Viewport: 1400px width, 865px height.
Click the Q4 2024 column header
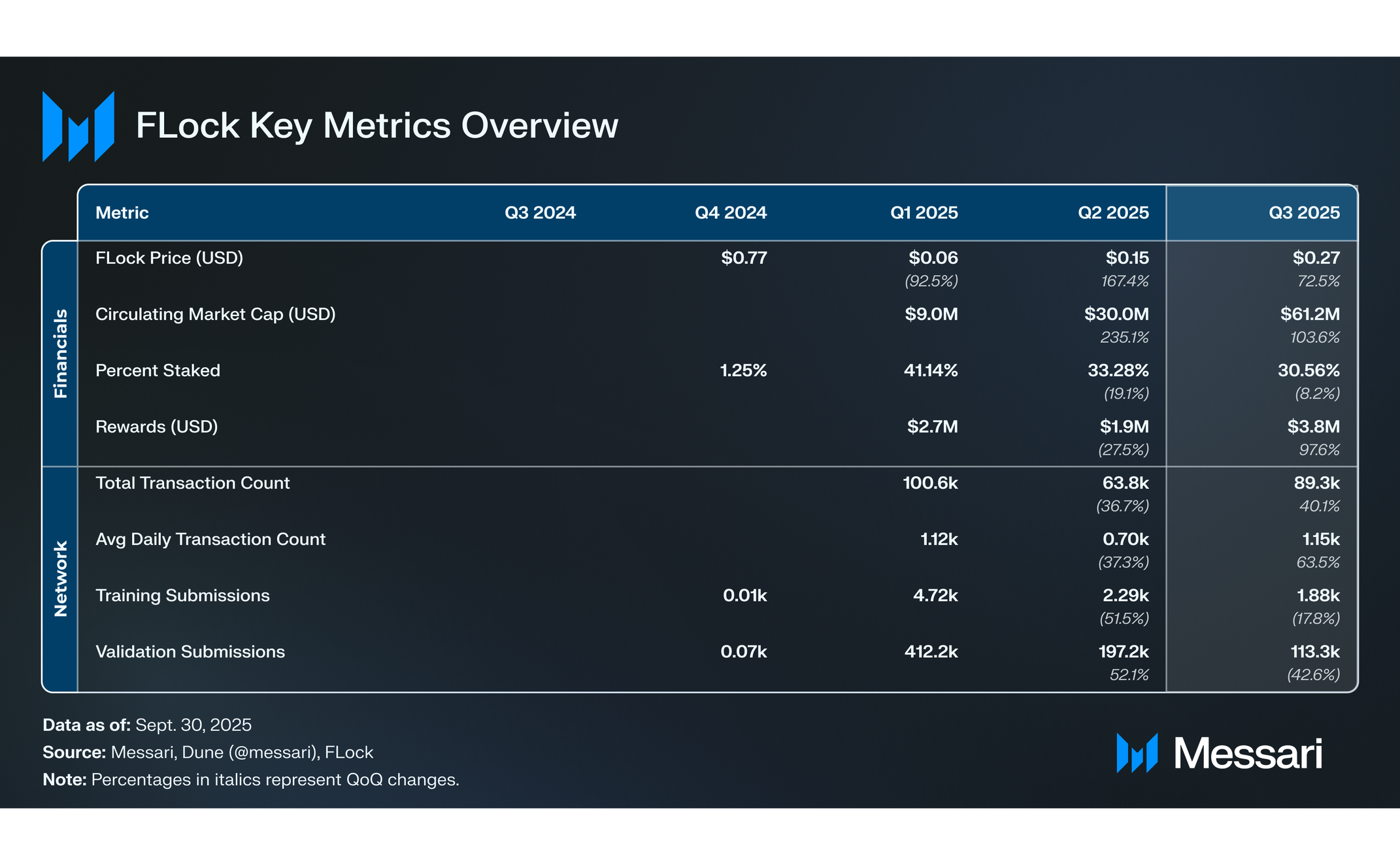coord(730,212)
